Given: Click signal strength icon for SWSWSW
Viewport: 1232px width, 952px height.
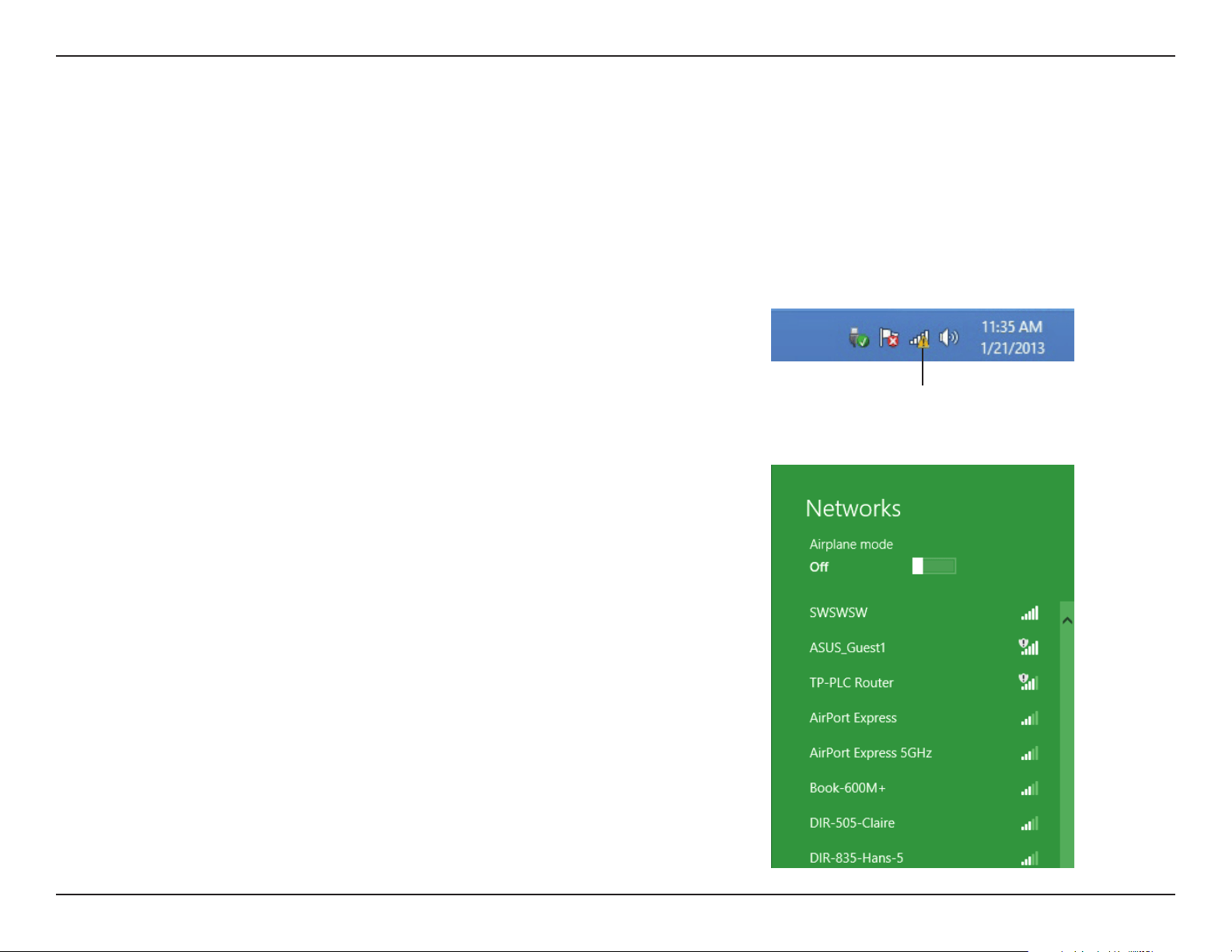Looking at the screenshot, I should (x=1030, y=613).
